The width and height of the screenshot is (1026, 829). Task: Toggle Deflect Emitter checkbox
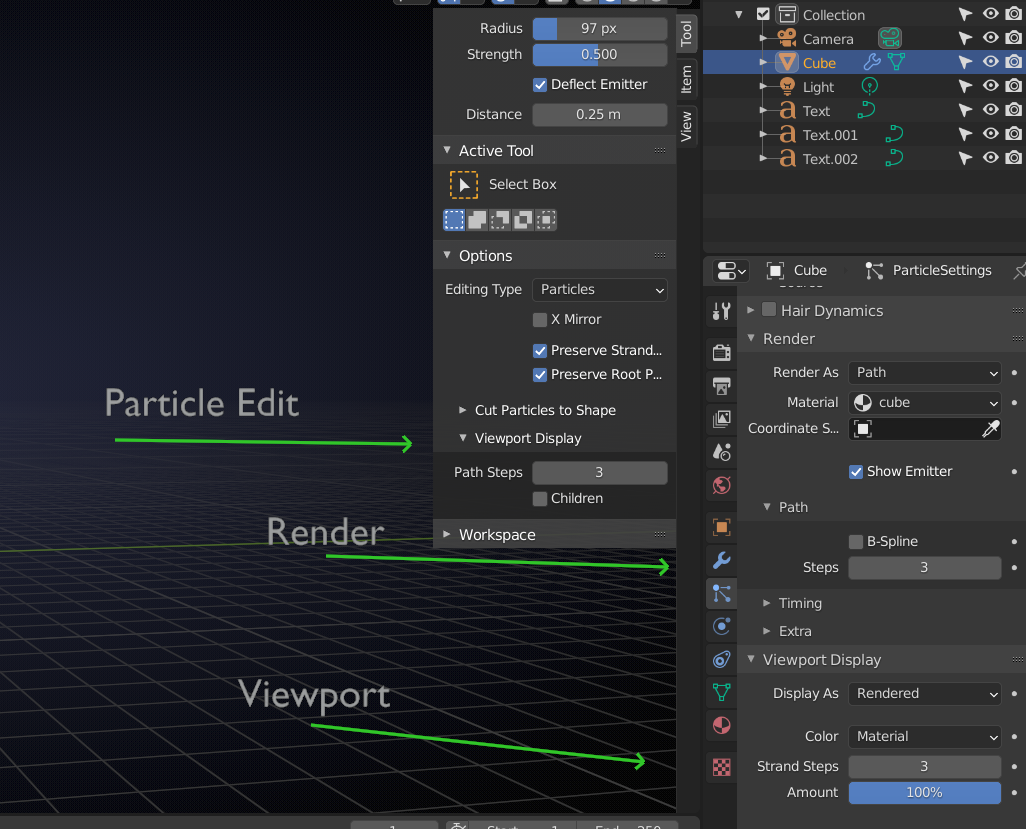540,84
